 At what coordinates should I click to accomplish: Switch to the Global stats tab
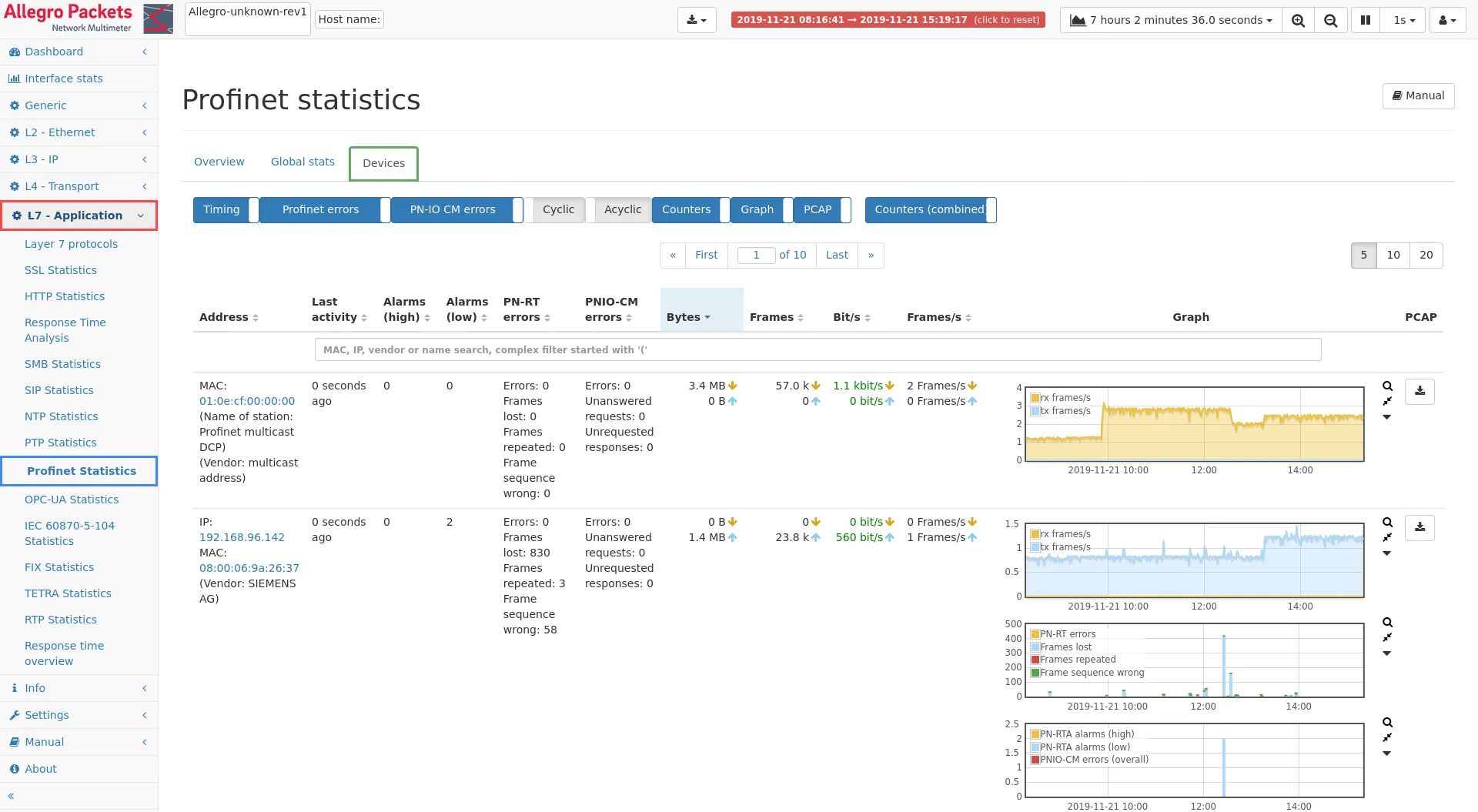click(x=303, y=162)
